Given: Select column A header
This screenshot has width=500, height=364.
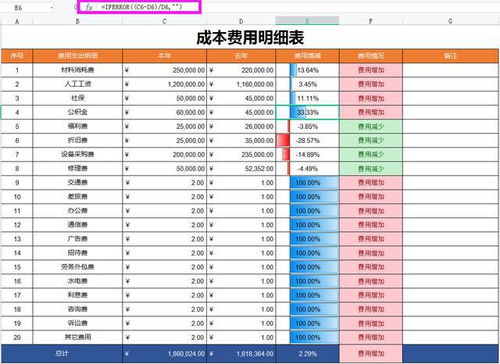Looking at the screenshot, I should [17, 21].
